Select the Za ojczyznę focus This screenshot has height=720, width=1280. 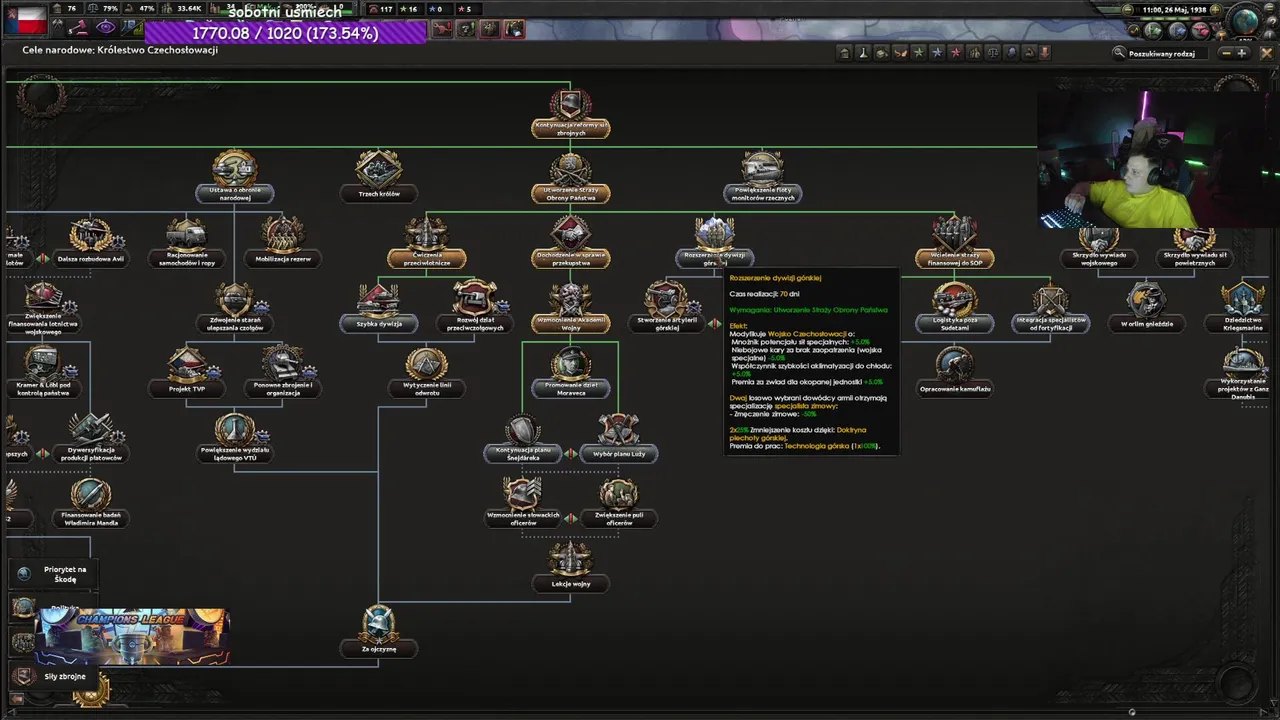tap(379, 632)
